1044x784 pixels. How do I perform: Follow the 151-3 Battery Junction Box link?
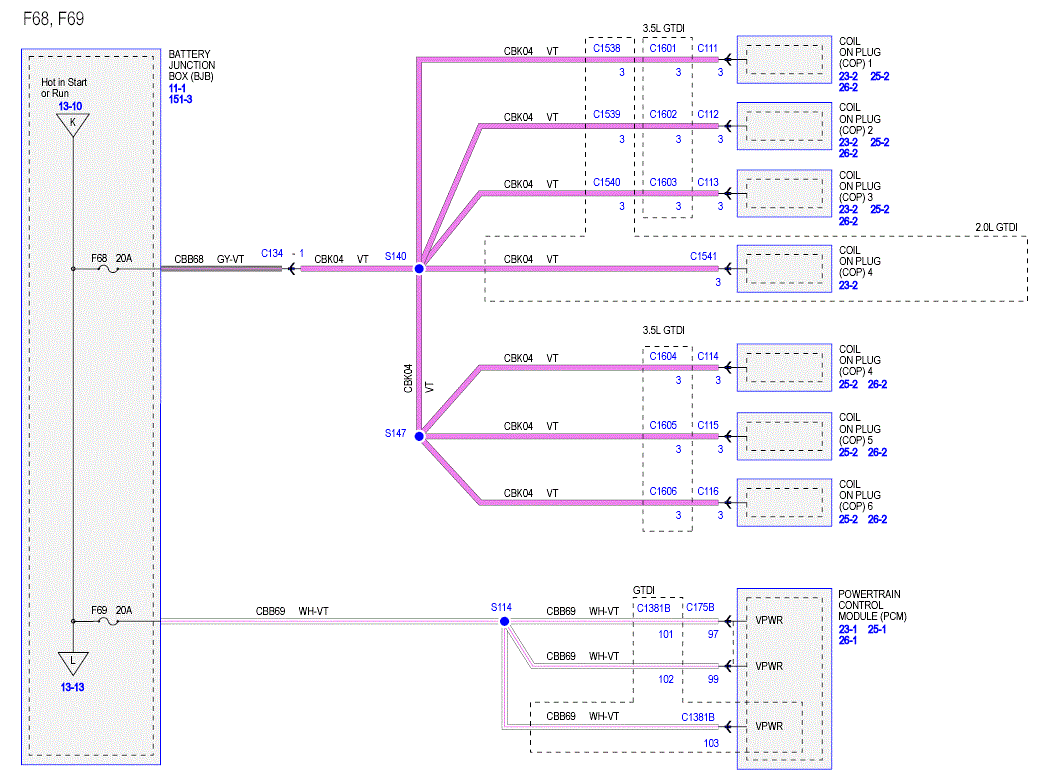pos(180,99)
